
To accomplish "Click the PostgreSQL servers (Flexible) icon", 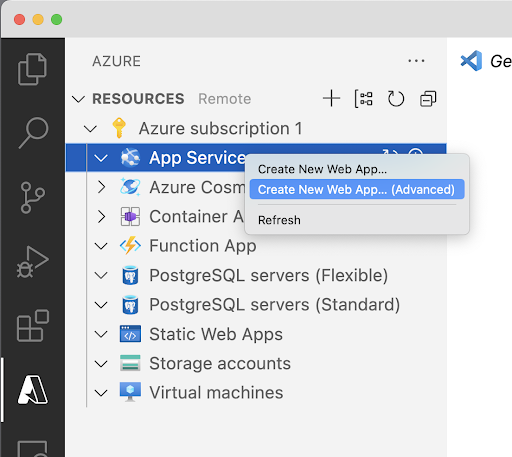I will pyautogui.click(x=130, y=275).
